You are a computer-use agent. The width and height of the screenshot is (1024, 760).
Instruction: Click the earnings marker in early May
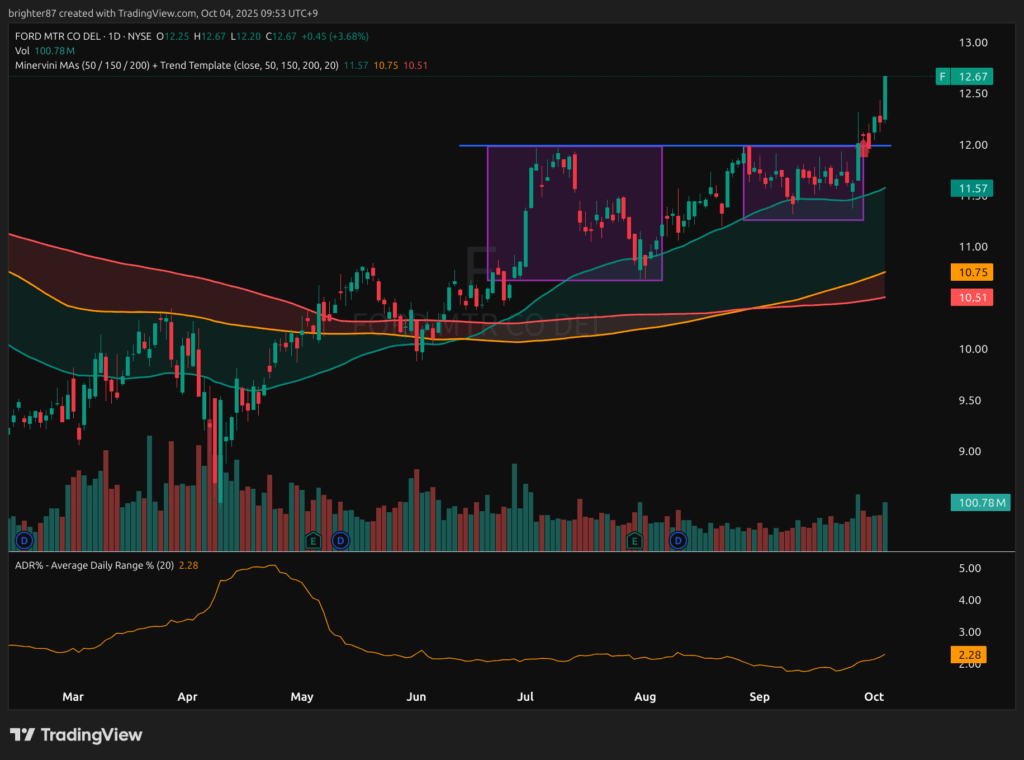[313, 540]
